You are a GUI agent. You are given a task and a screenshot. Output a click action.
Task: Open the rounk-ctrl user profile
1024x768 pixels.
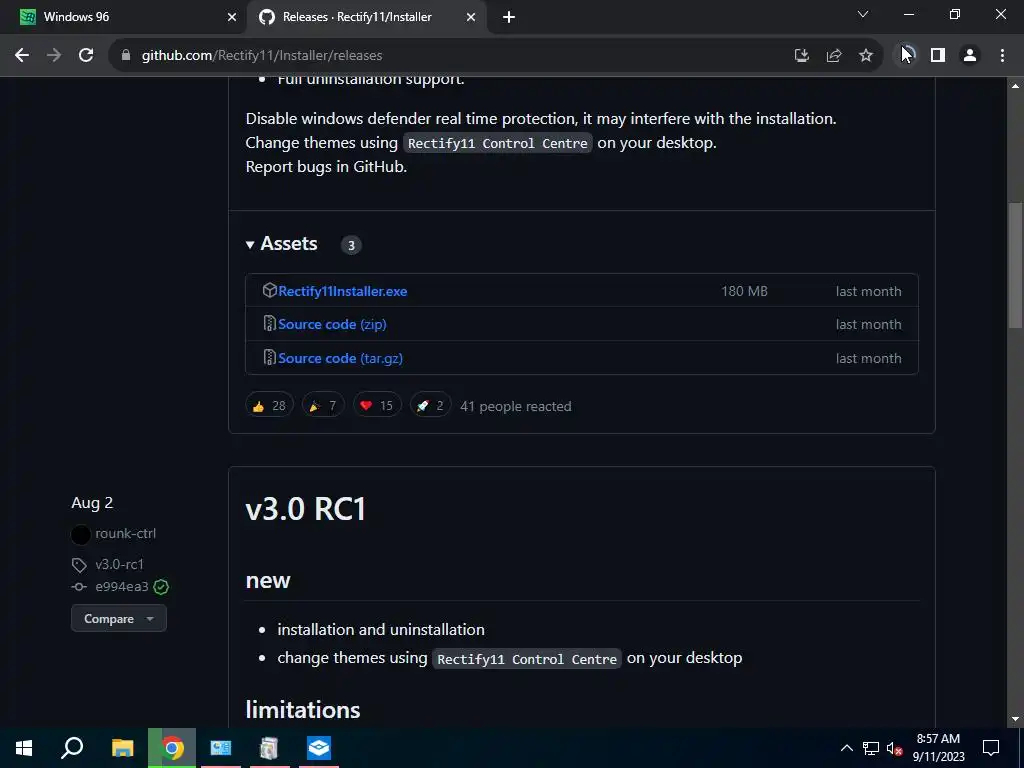pyautogui.click(x=125, y=534)
